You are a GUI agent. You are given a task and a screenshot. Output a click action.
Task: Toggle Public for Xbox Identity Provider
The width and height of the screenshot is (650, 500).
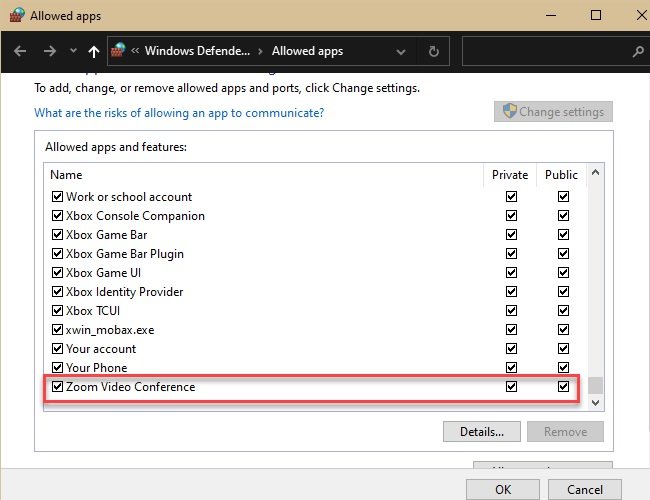[563, 292]
